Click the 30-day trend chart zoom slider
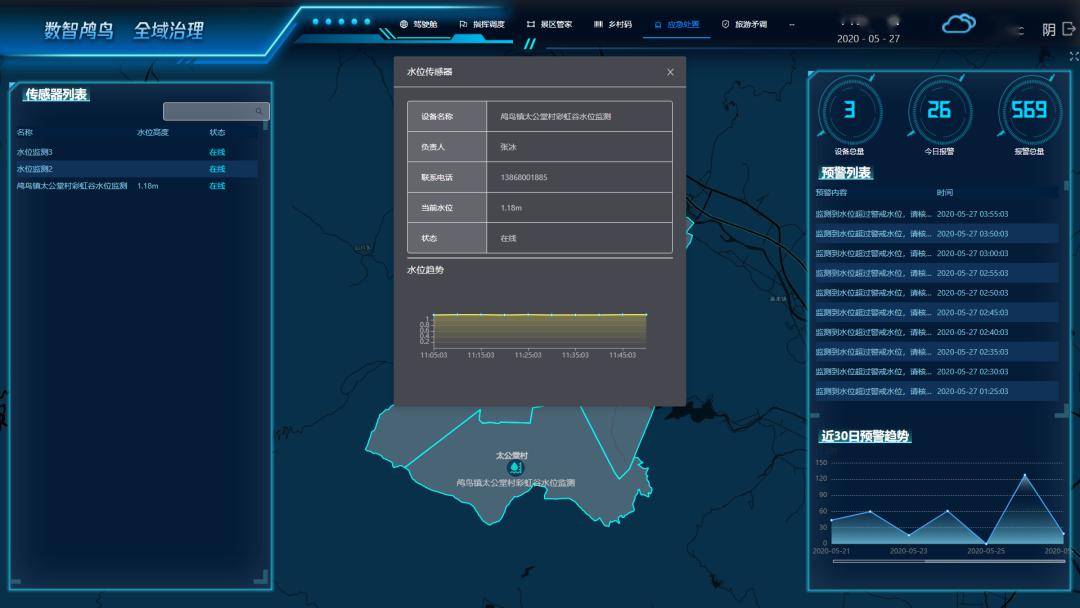Image resolution: width=1080 pixels, height=608 pixels. point(948,561)
